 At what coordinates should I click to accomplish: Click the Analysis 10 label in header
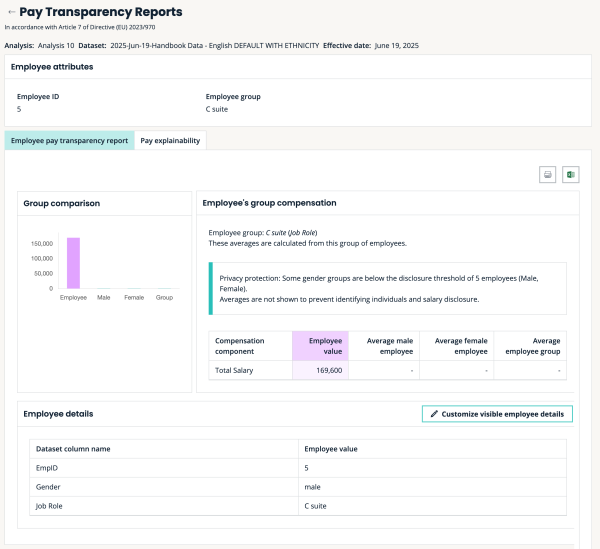pos(56,45)
